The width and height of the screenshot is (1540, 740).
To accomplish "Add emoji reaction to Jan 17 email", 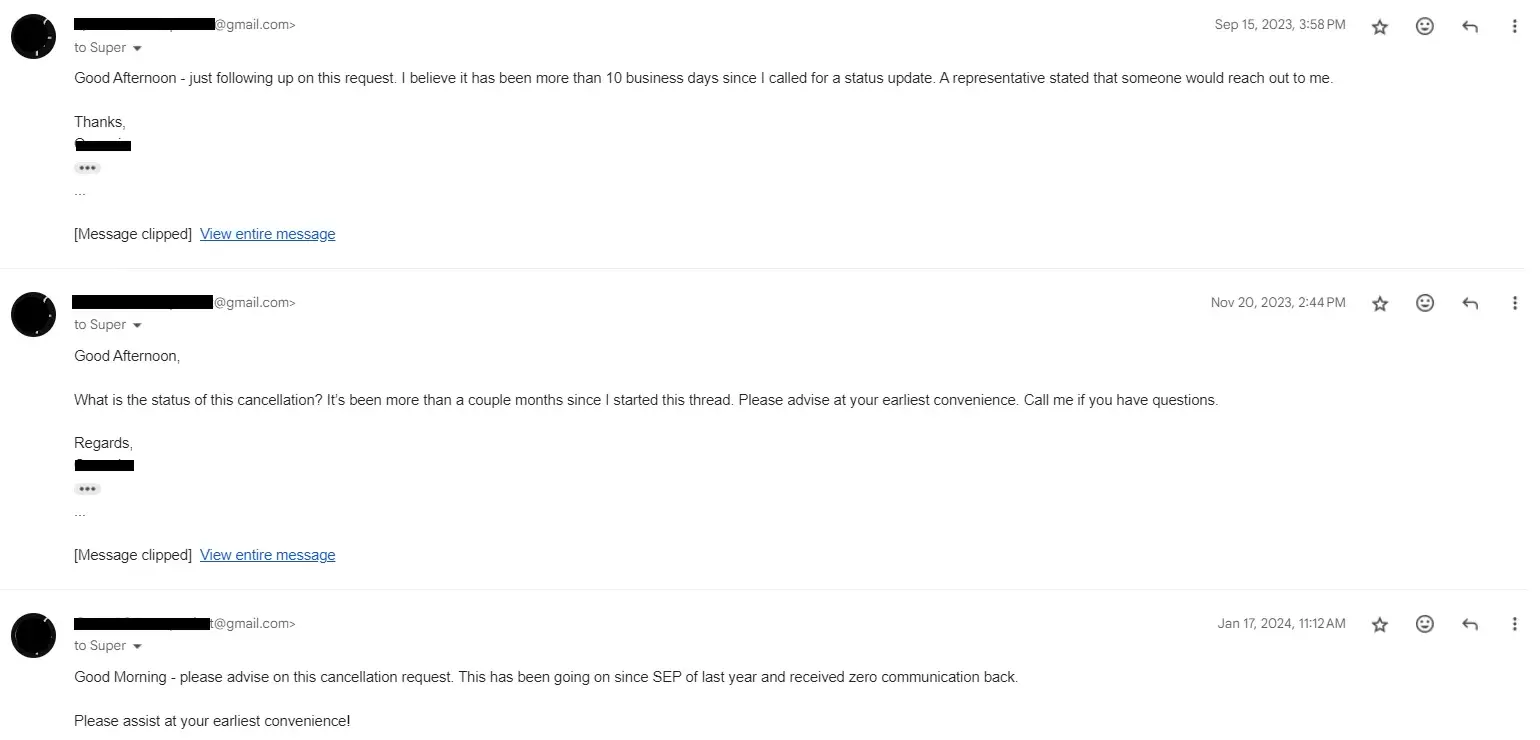I will click(x=1425, y=624).
